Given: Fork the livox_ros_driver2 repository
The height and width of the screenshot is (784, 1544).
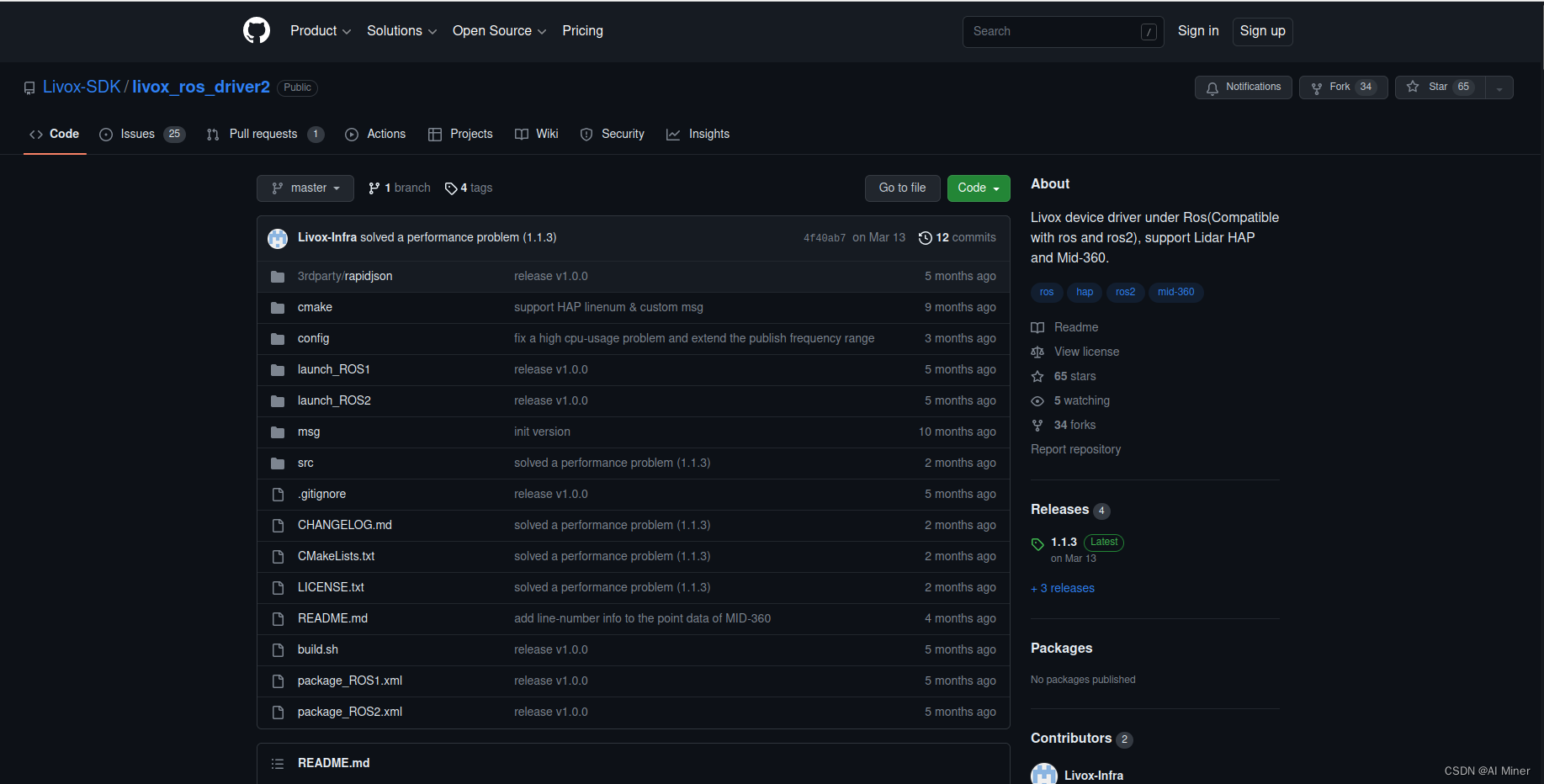Looking at the screenshot, I should 1343,87.
